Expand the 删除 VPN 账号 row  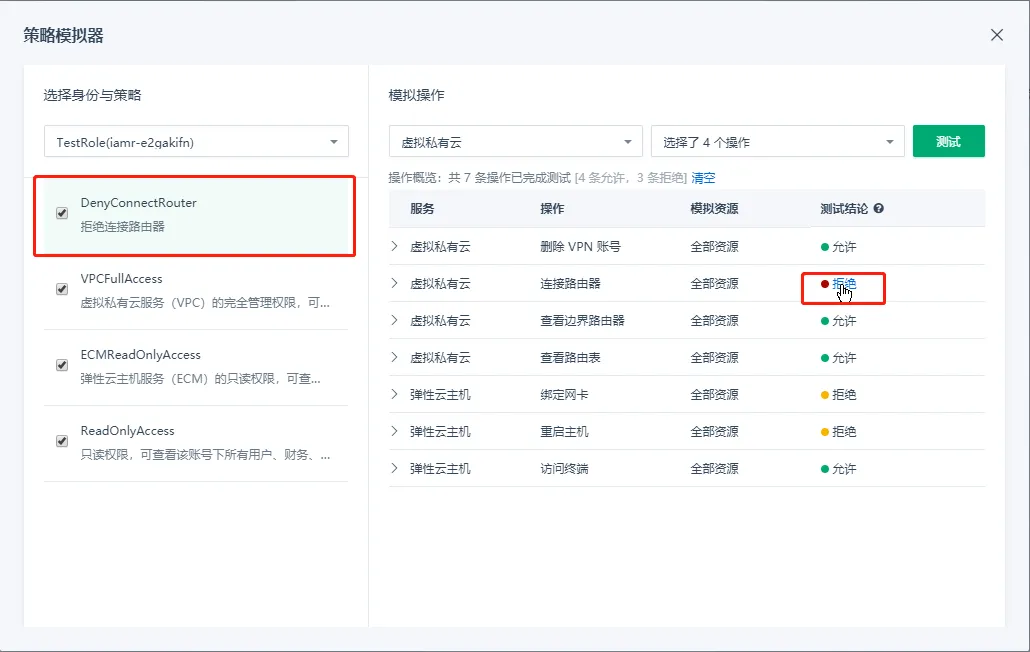click(394, 246)
